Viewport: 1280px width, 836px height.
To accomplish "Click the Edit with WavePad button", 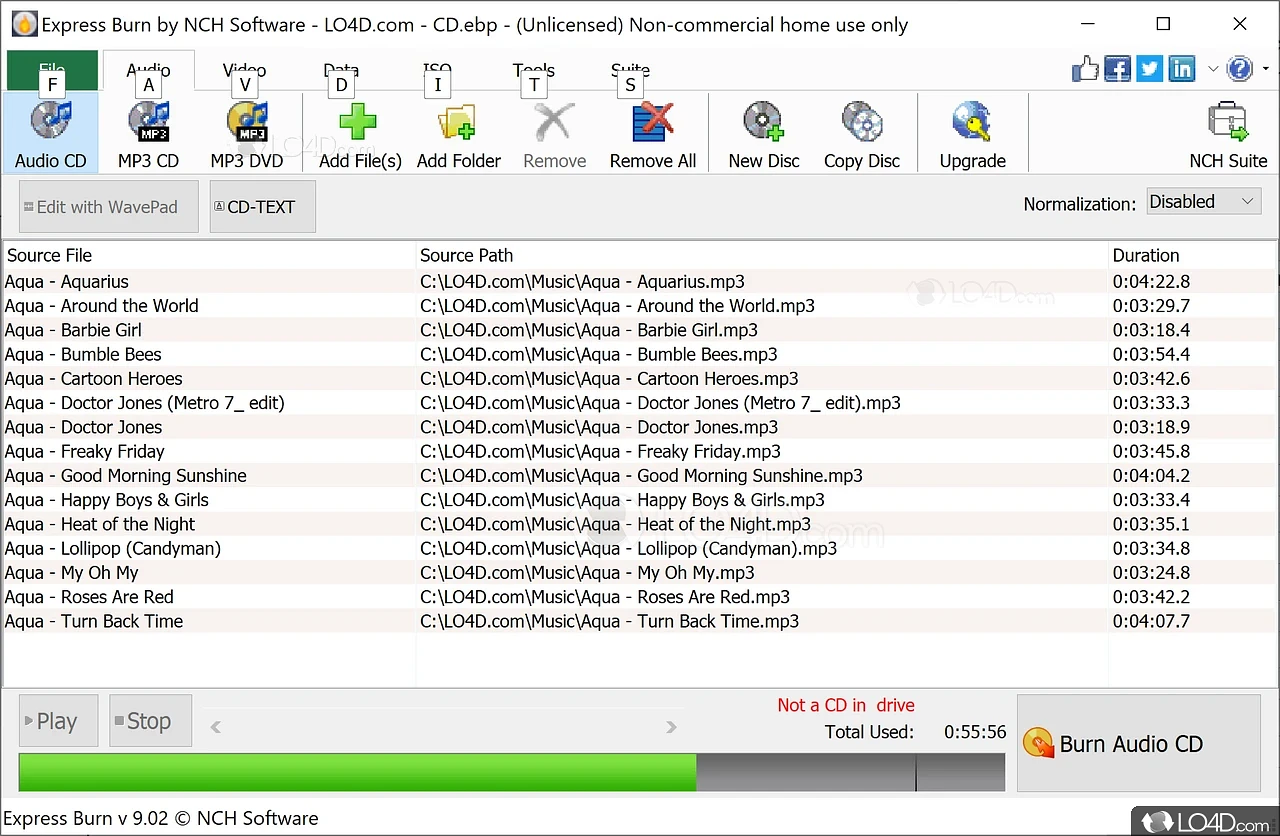I will coord(108,207).
